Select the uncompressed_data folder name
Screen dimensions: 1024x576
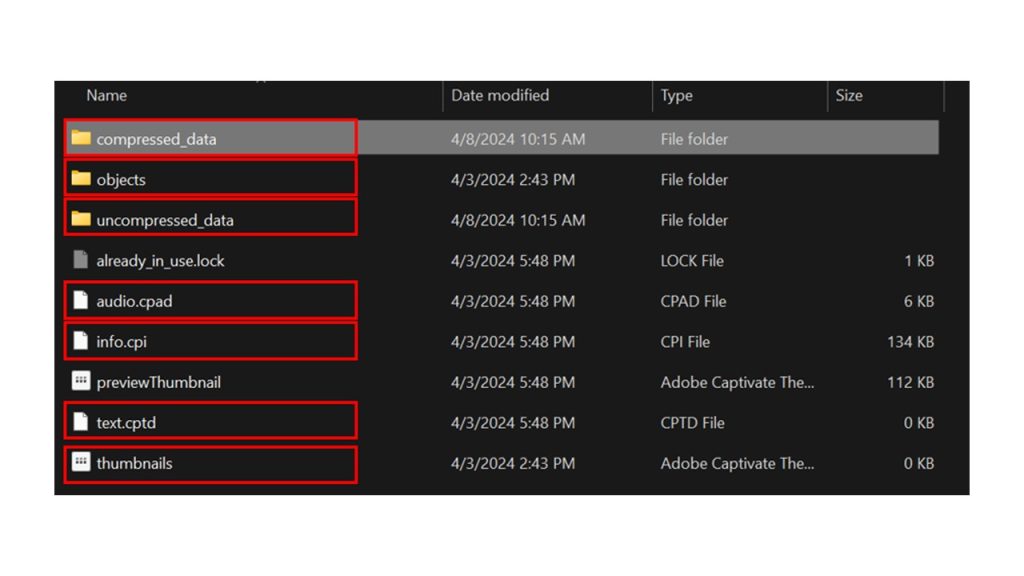(x=165, y=220)
